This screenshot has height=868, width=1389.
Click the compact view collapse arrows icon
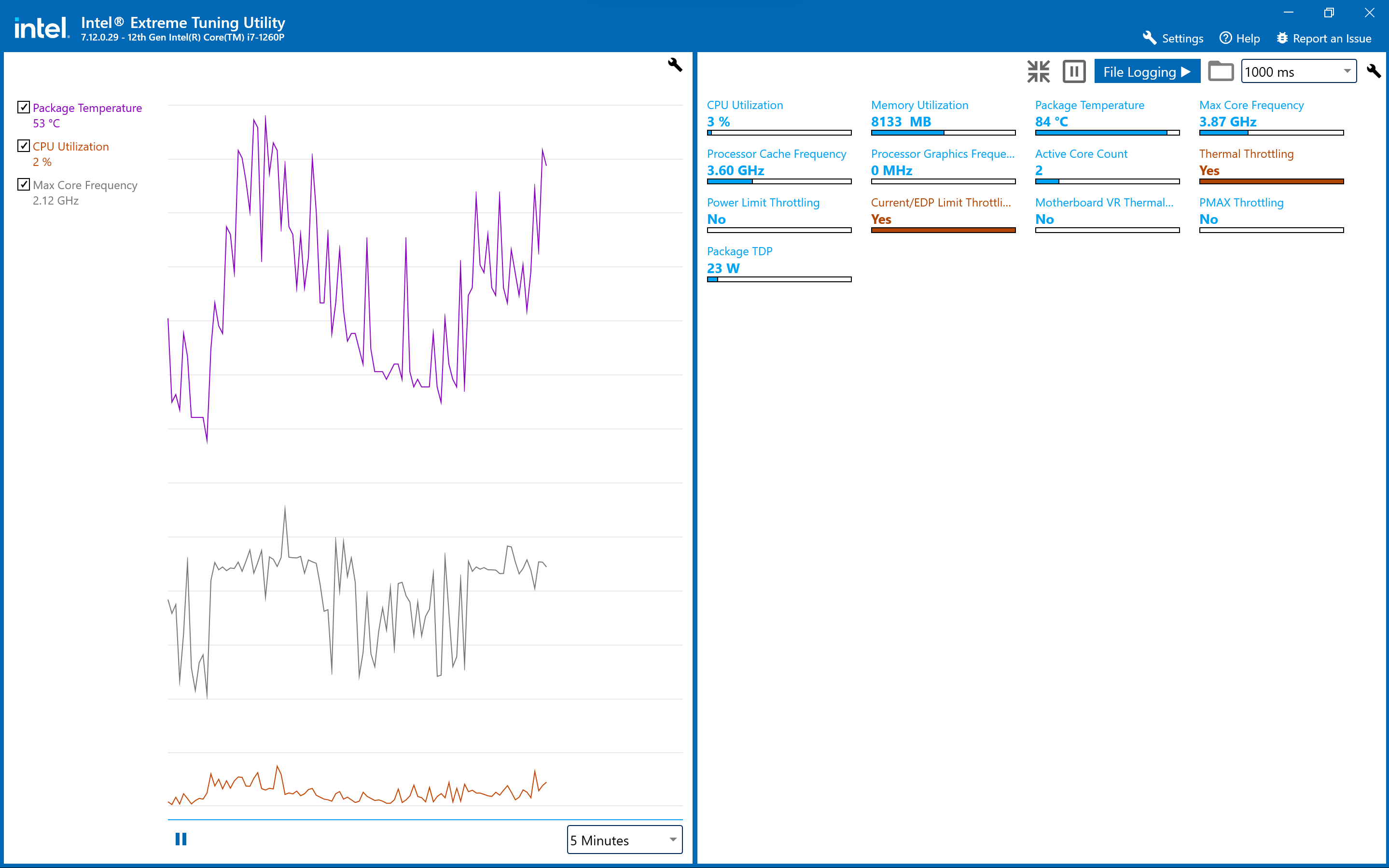1038,72
